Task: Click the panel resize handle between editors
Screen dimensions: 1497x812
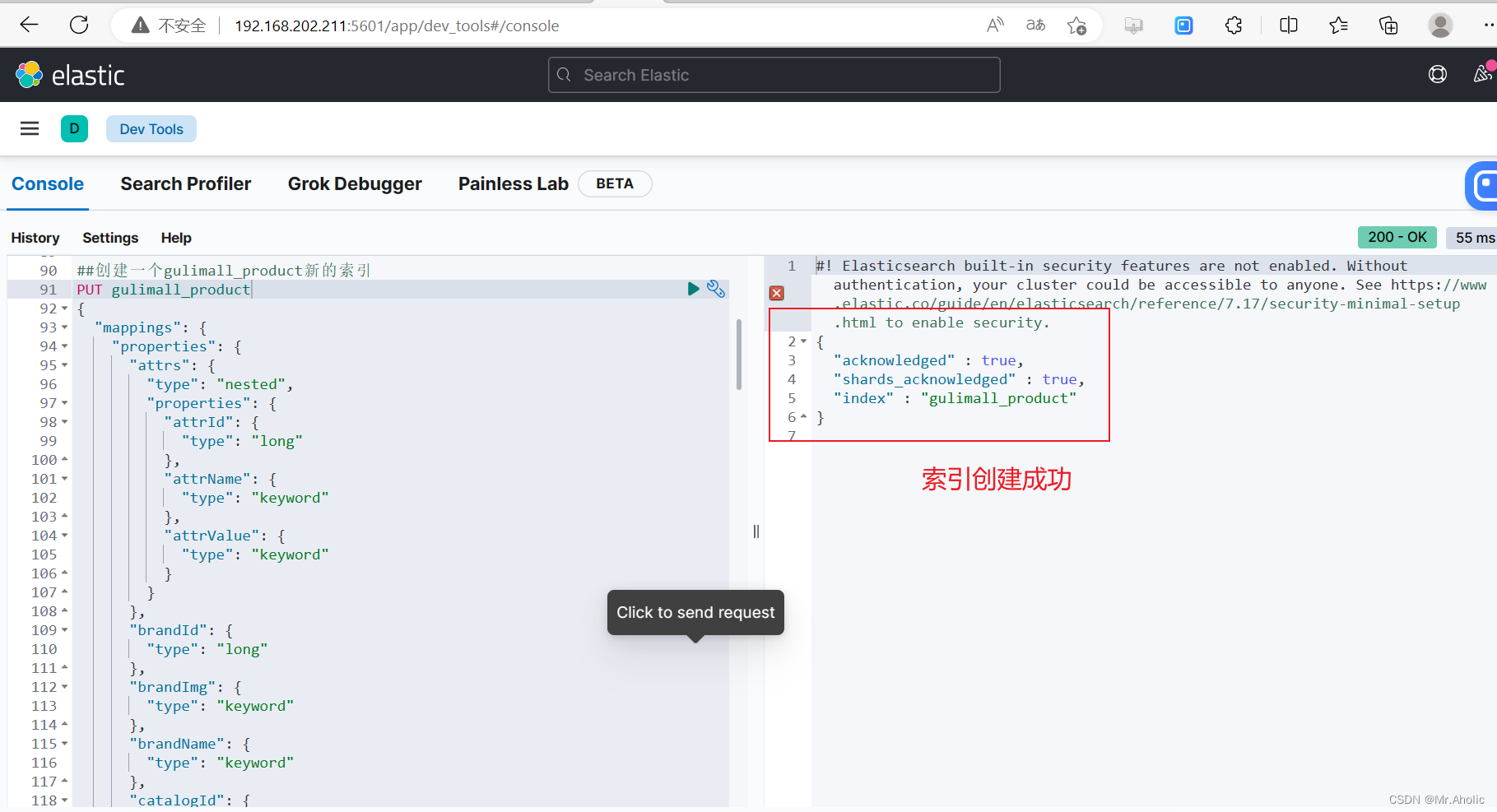Action: pos(756,531)
